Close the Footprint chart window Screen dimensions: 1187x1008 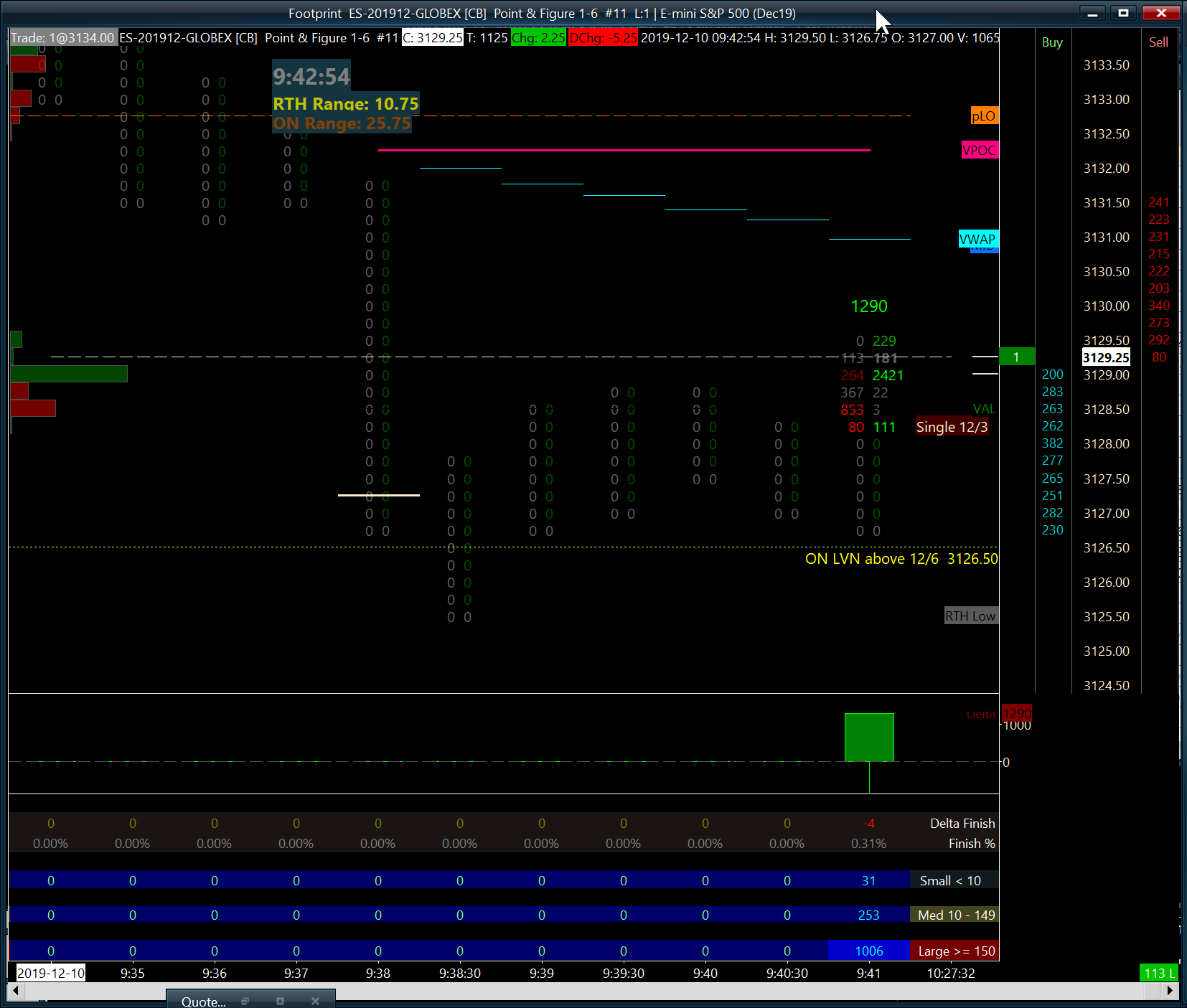[1161, 13]
